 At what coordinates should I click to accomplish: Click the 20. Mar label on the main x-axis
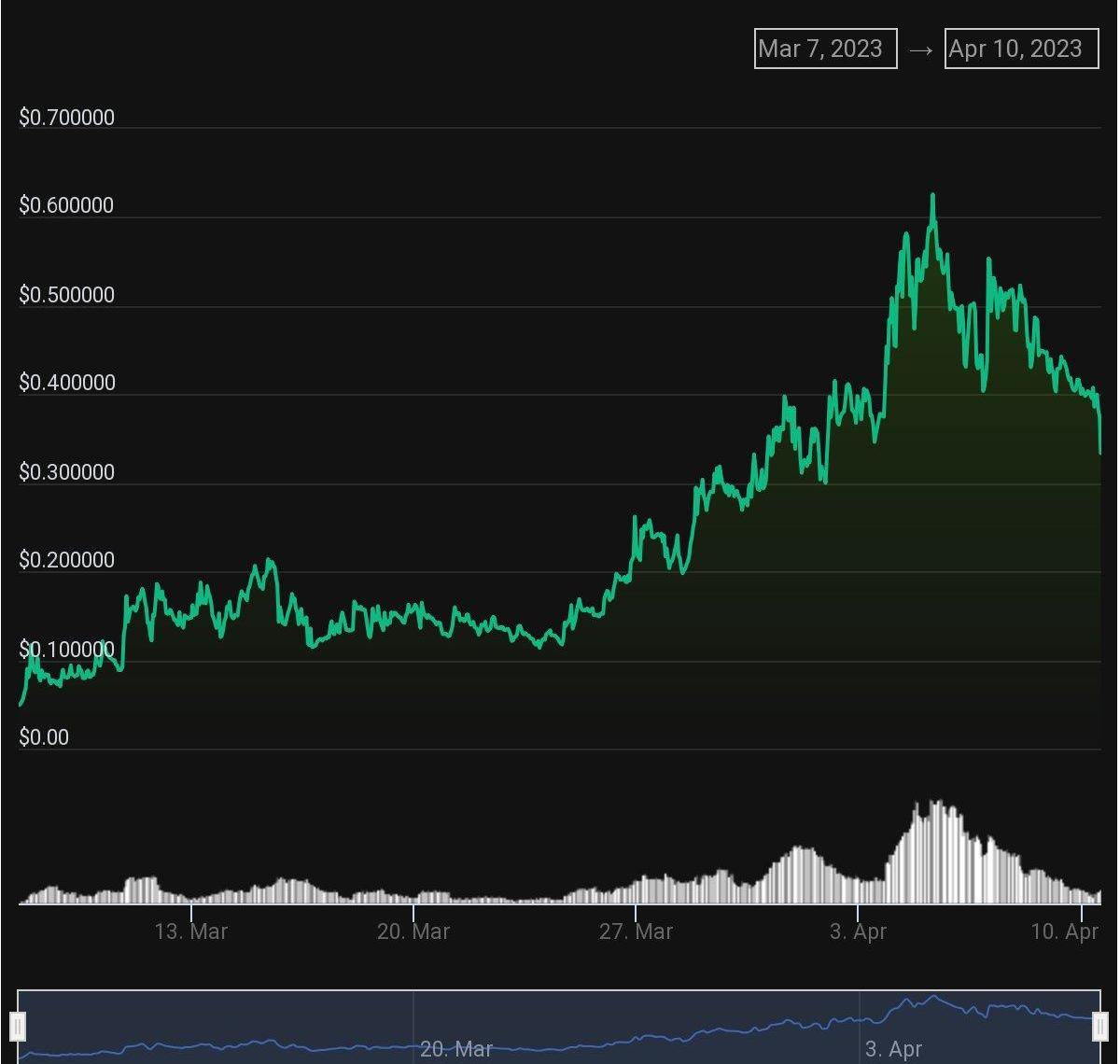pos(413,931)
